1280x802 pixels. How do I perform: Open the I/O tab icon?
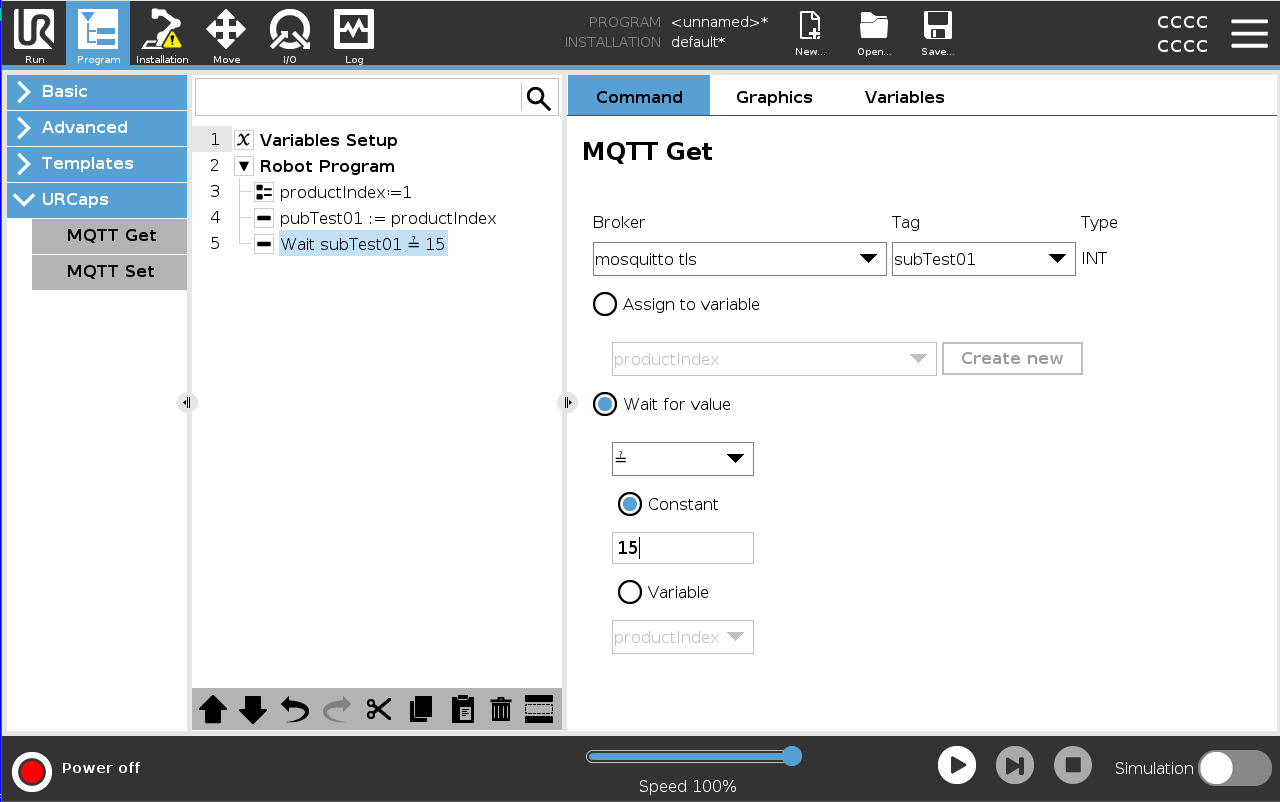[x=290, y=34]
